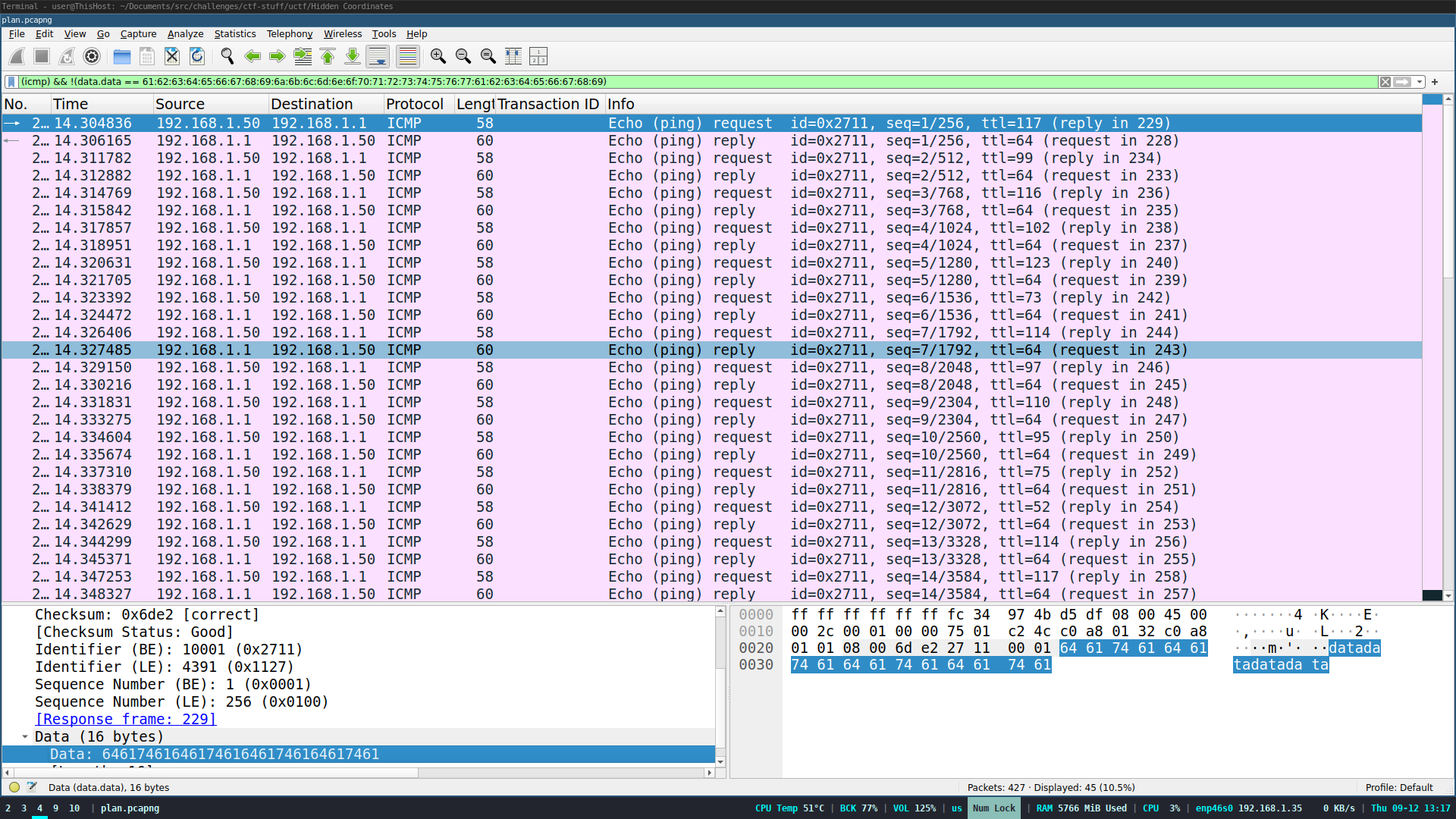The width and height of the screenshot is (1456, 819).
Task: Follow the Response frame: 229 link
Action: coord(126,719)
